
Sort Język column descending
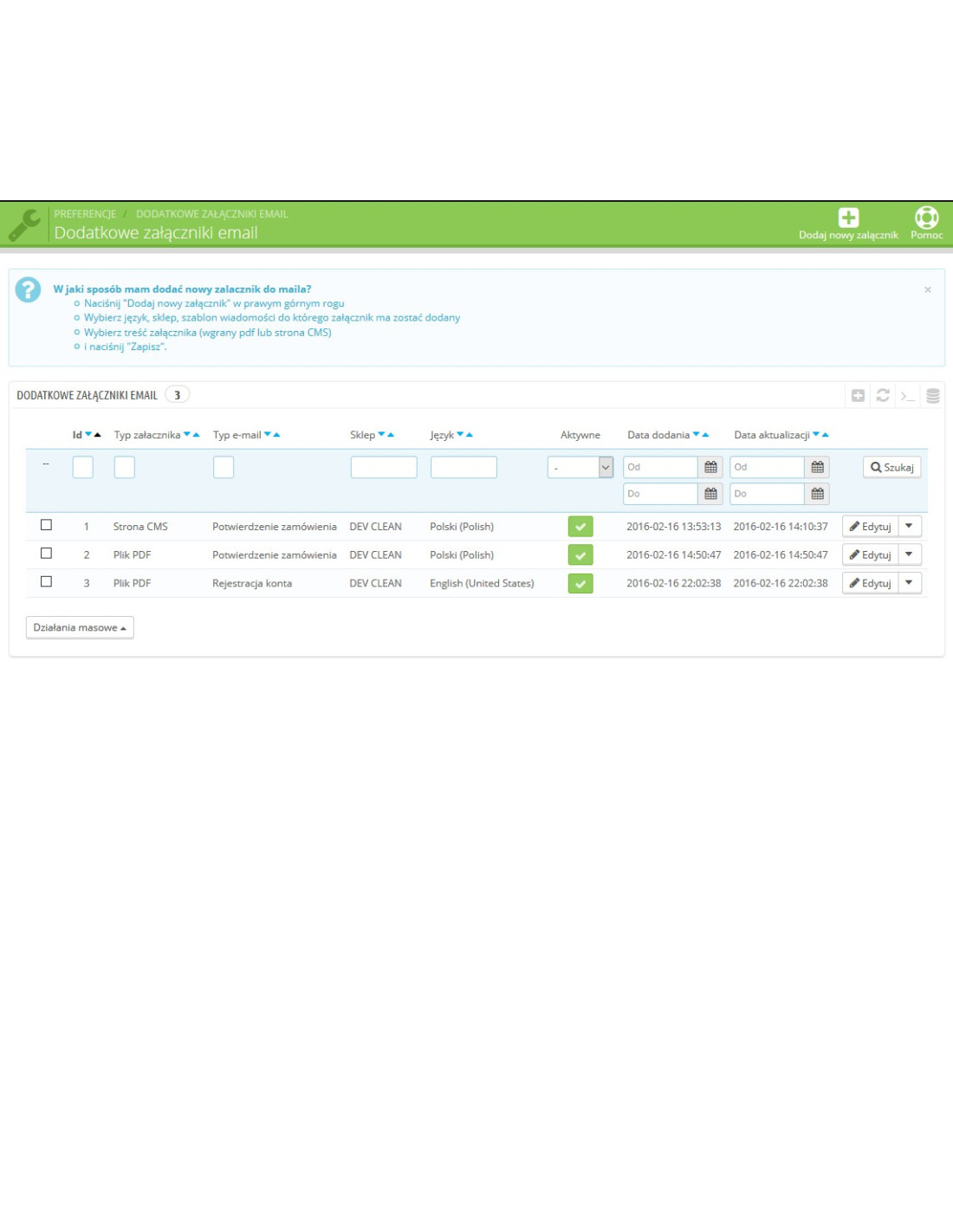pos(461,435)
